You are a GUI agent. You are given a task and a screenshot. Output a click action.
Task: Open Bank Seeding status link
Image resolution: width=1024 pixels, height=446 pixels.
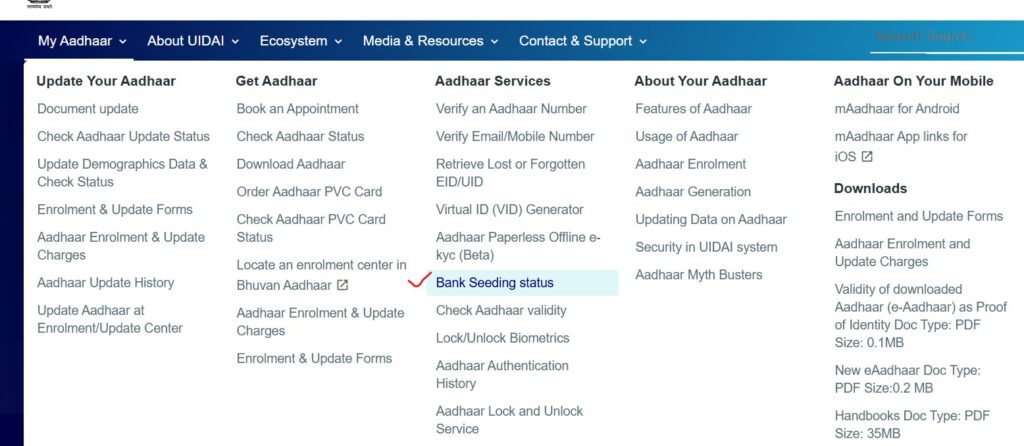pos(494,283)
